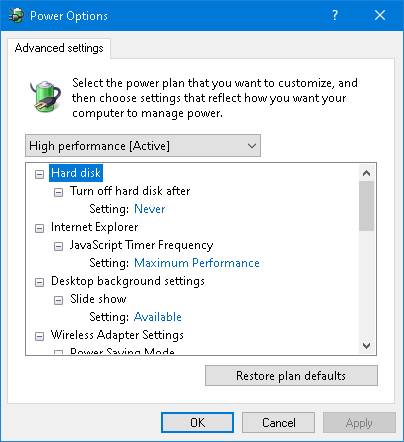
Task: Click the OK button
Action: point(198,423)
